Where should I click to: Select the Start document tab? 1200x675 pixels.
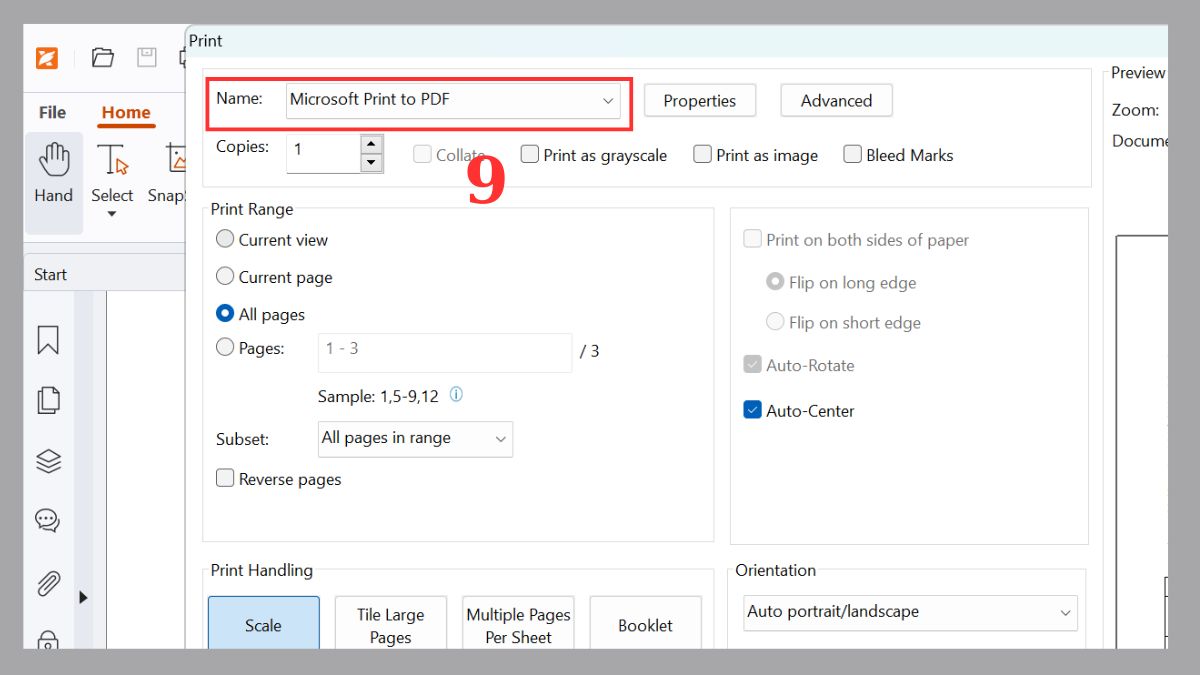51,275
